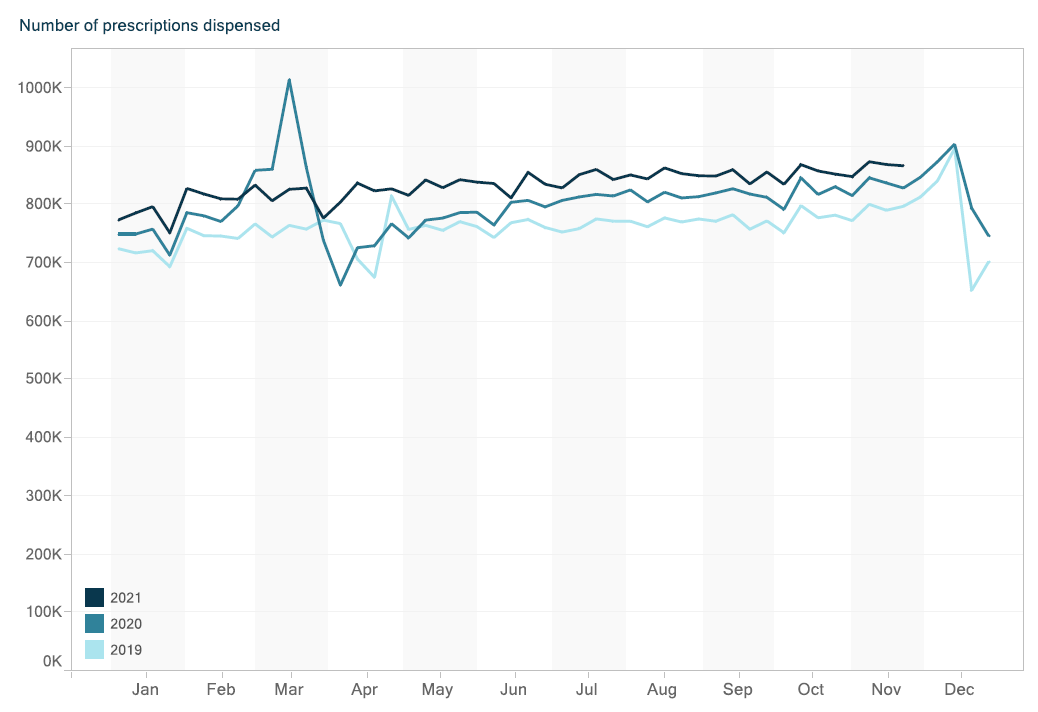Click the Mar label on the x-axis
The height and width of the screenshot is (712, 1038).
pos(290,690)
